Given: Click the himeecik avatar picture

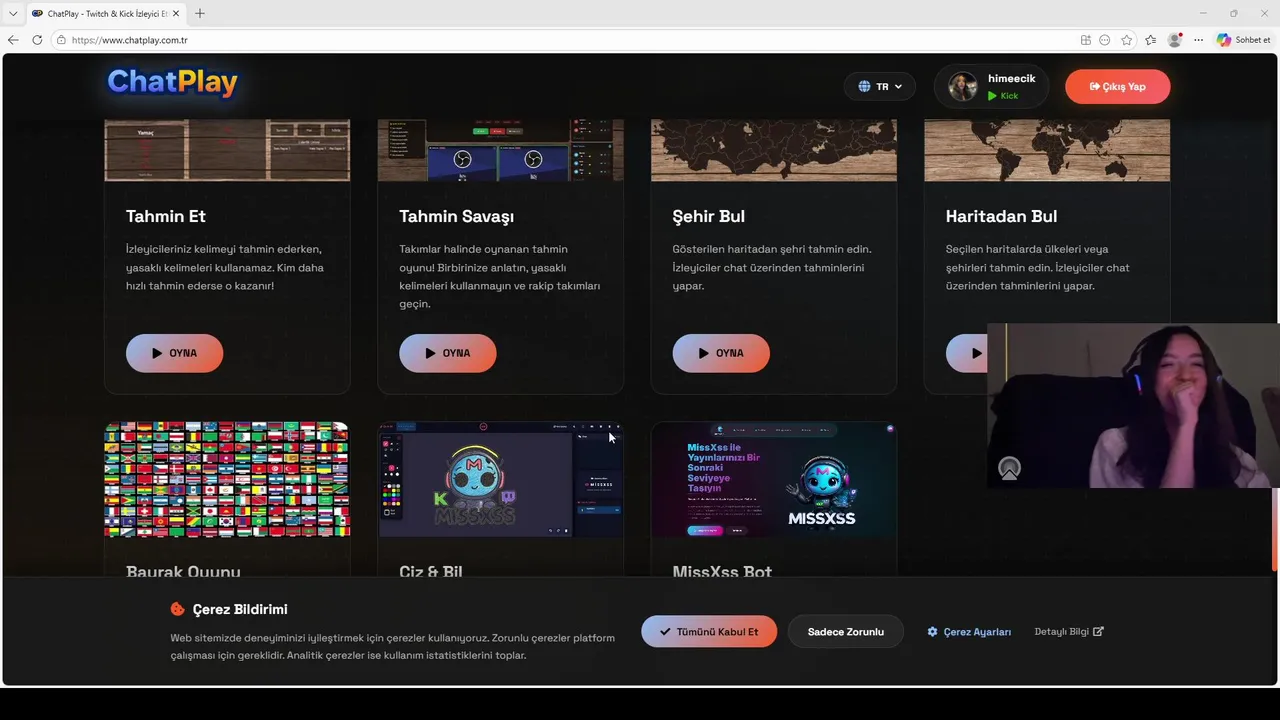Looking at the screenshot, I should coord(962,87).
